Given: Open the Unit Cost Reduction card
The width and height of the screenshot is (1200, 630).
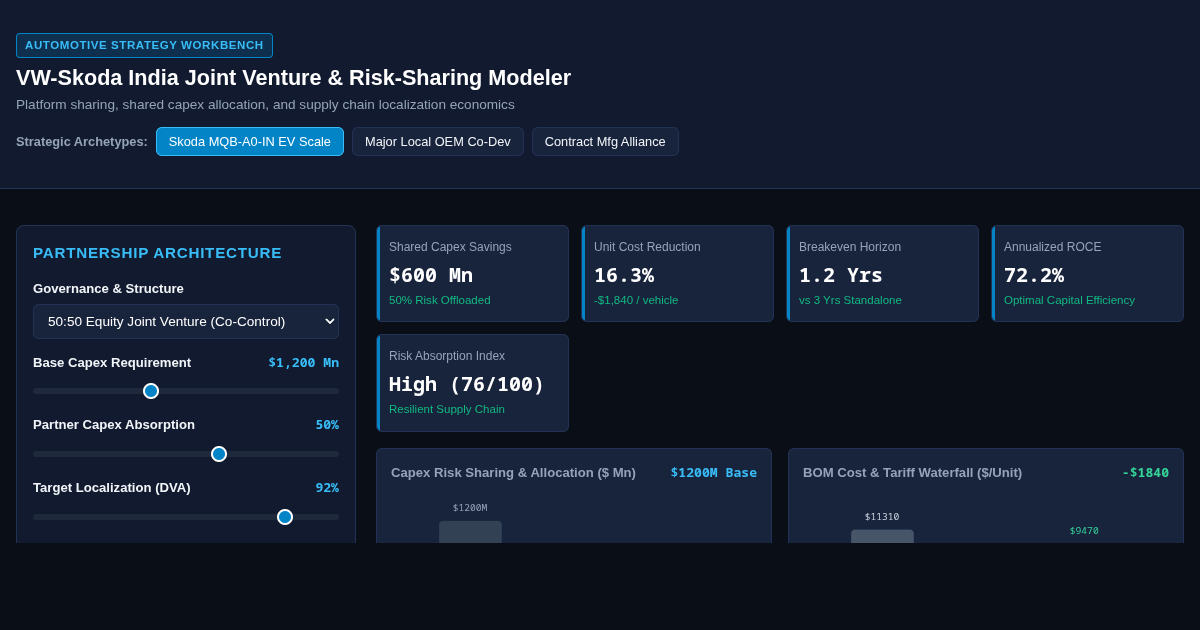Looking at the screenshot, I should coord(678,273).
